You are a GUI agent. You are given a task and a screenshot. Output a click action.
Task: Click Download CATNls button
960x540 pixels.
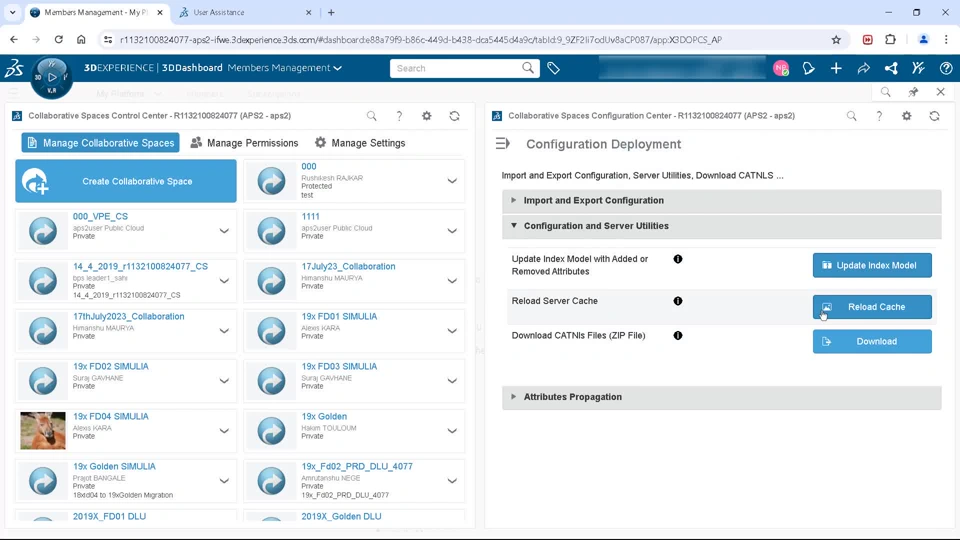[x=872, y=342]
